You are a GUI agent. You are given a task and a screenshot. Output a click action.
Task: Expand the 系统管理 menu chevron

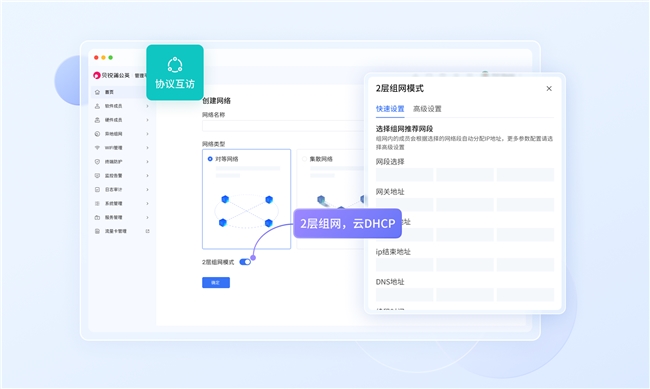pos(147,204)
